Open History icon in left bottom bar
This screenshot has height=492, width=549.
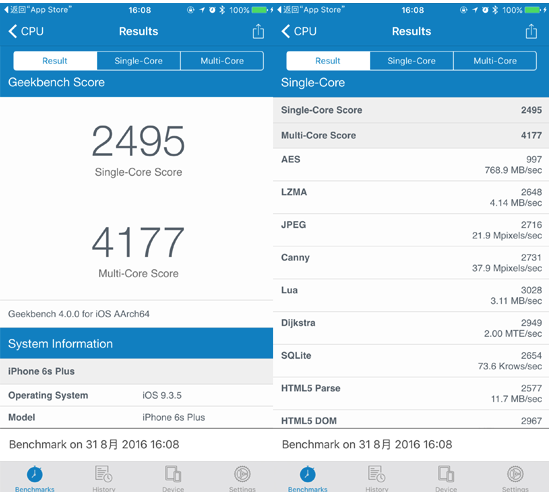click(x=104, y=474)
